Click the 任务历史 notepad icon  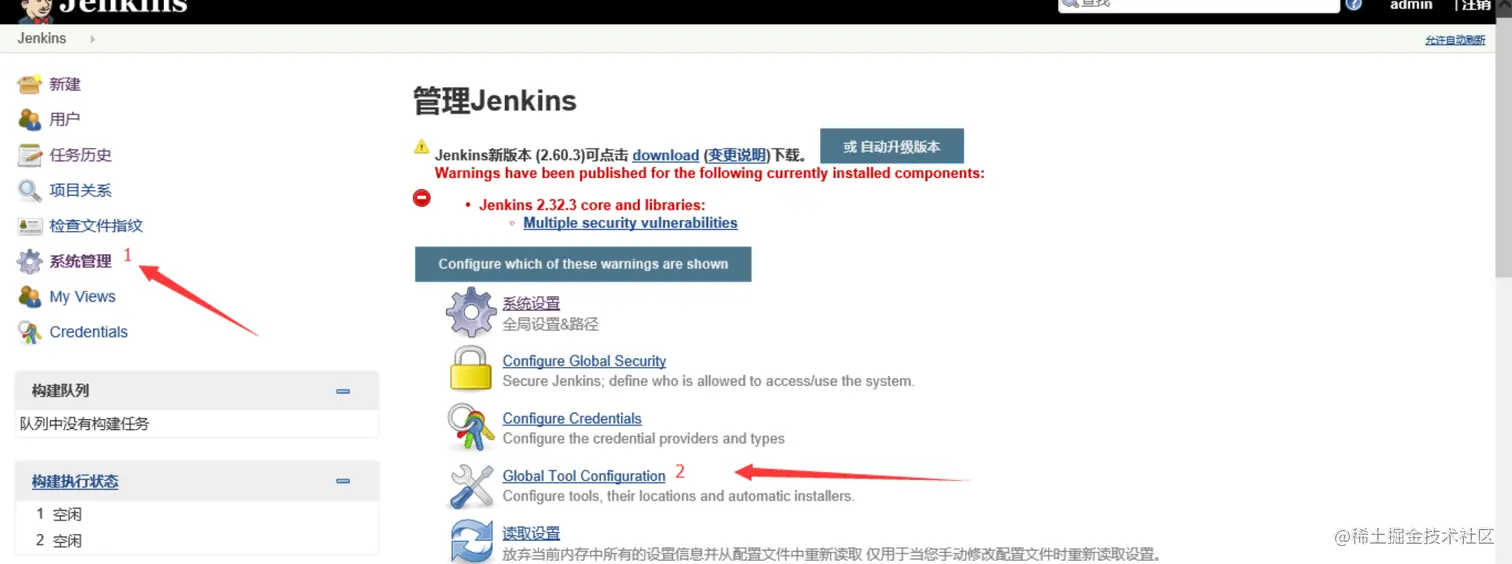pyautogui.click(x=30, y=155)
